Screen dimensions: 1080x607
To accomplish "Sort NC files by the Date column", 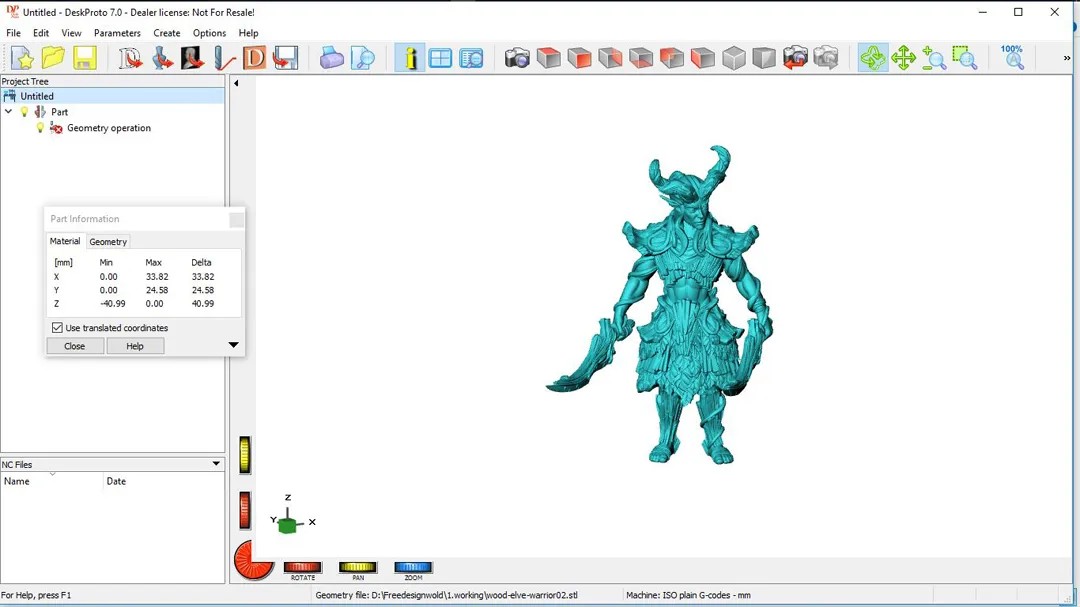I will coord(164,481).
